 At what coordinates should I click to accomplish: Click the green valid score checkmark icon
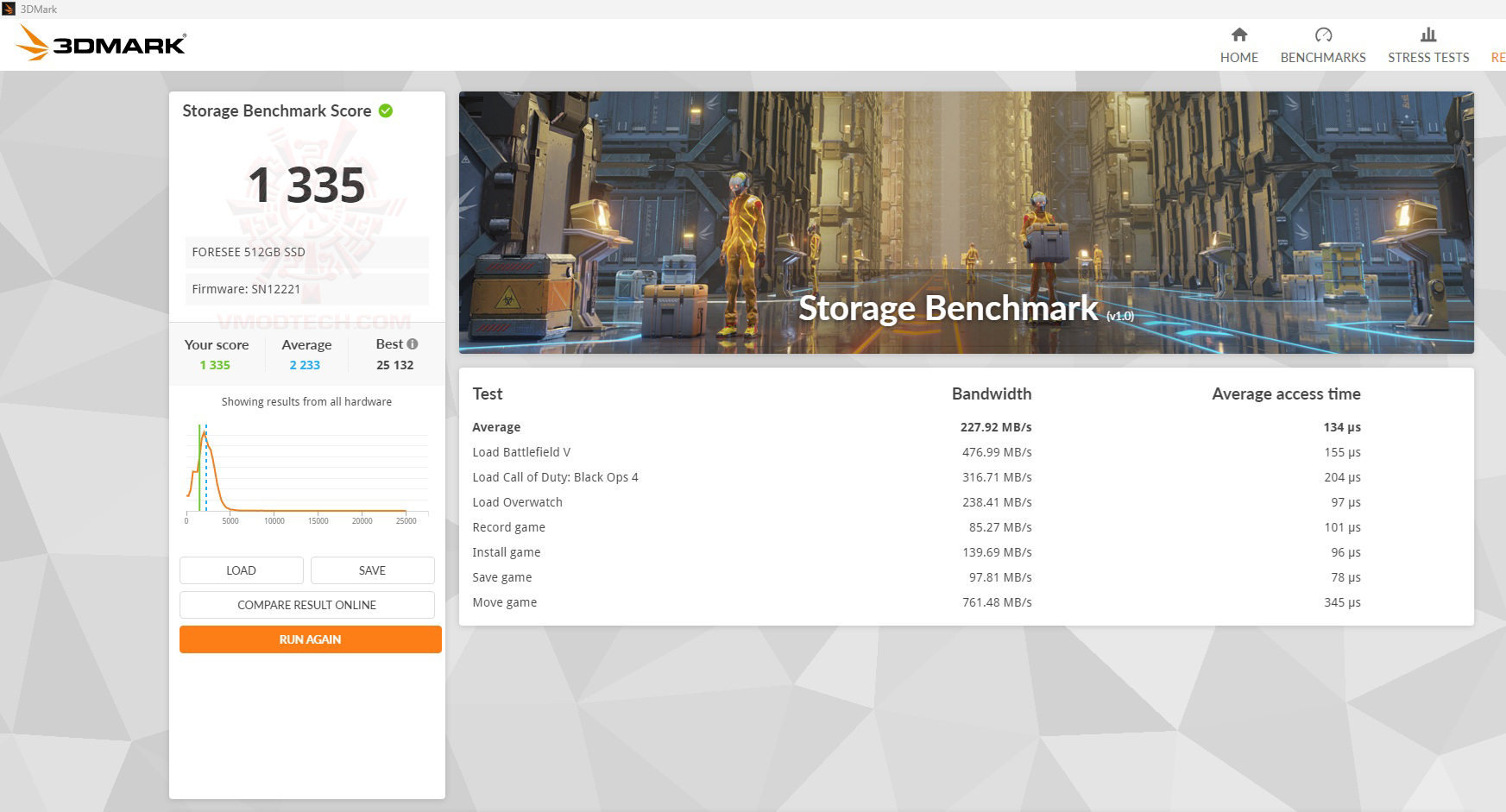386,110
